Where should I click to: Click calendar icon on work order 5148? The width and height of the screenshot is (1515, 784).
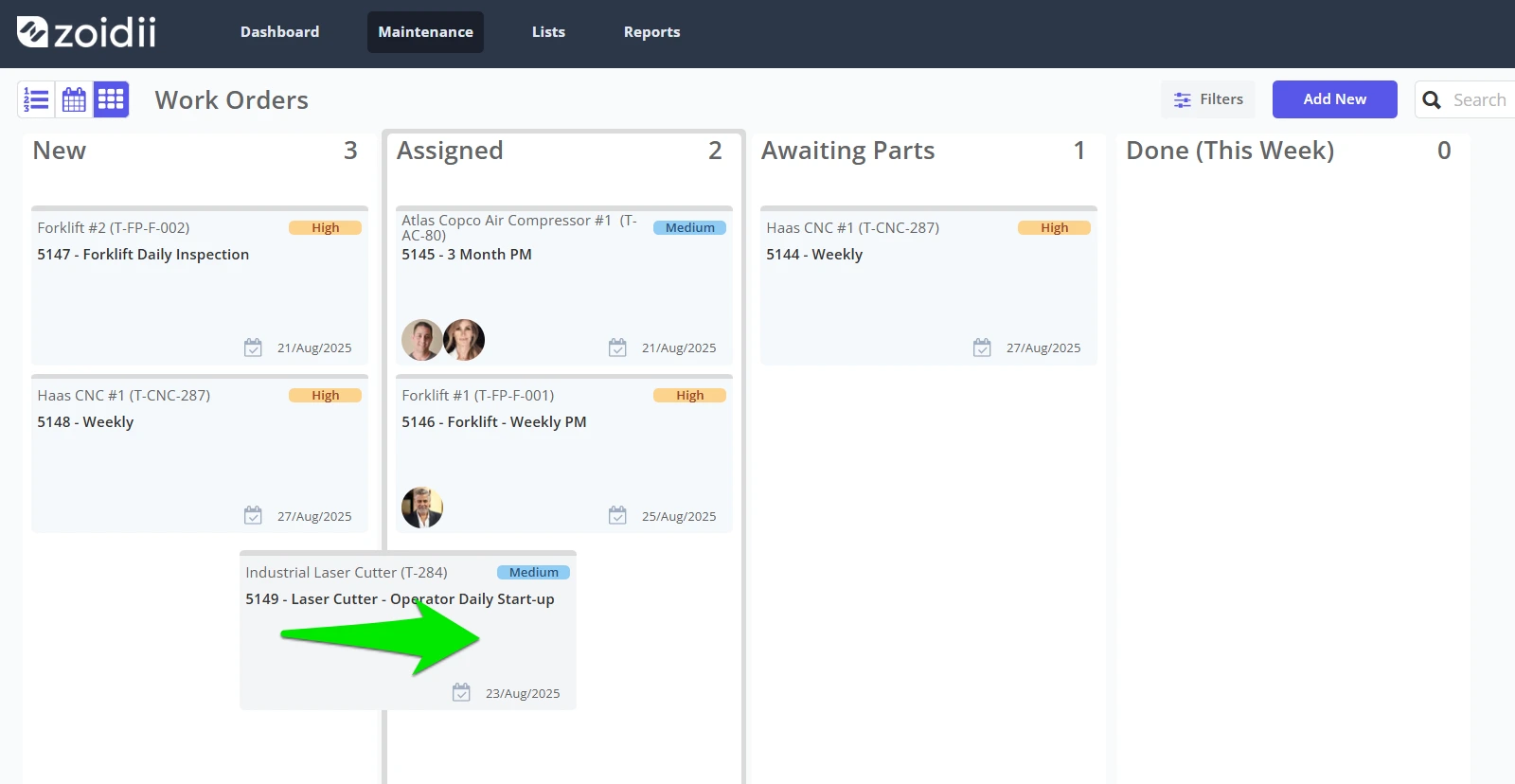(253, 515)
